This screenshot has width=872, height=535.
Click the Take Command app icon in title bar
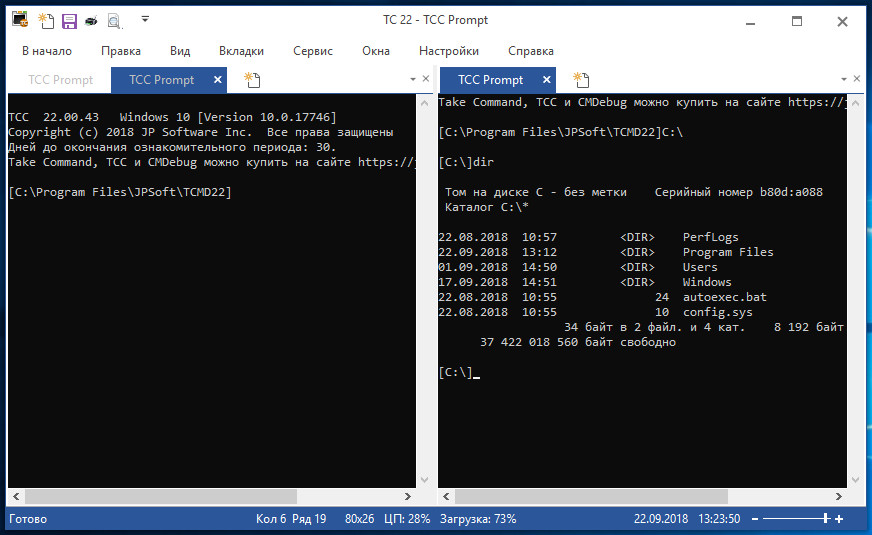pos(19,19)
